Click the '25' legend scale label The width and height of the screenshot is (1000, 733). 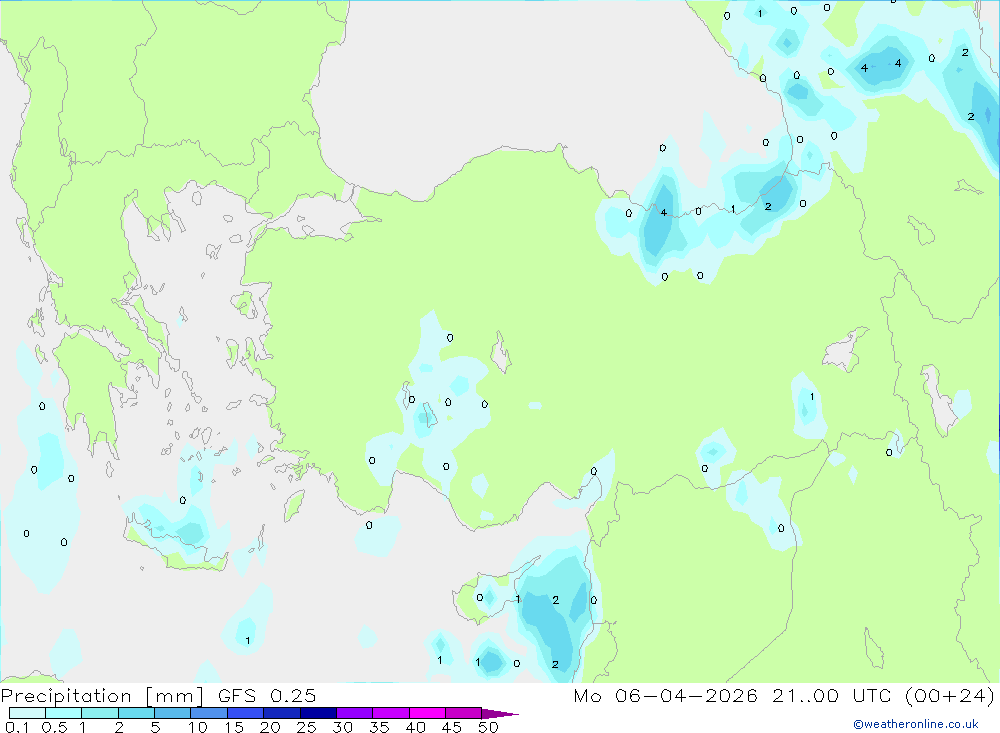click(x=307, y=727)
